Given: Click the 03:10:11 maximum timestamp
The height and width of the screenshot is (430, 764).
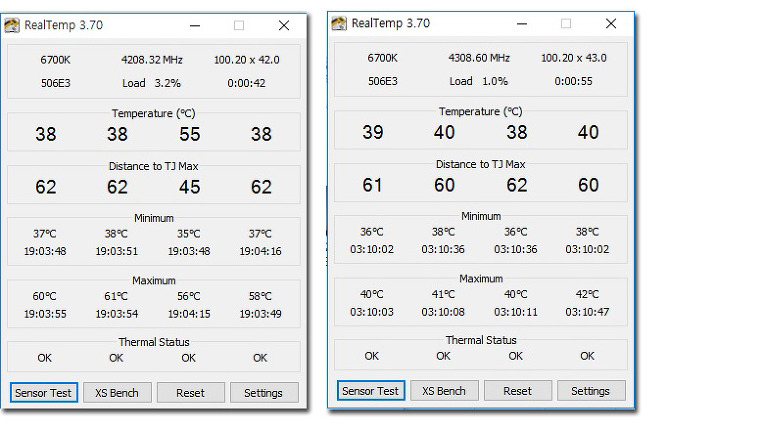Looking at the screenshot, I should pos(516,312).
